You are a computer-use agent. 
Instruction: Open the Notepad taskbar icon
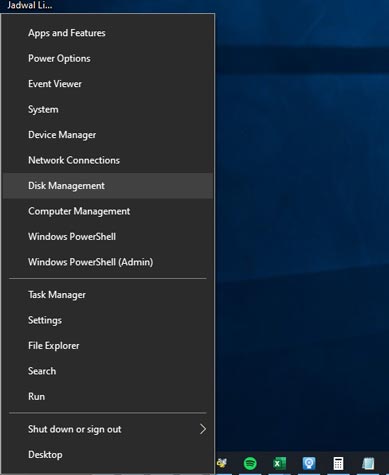368,463
